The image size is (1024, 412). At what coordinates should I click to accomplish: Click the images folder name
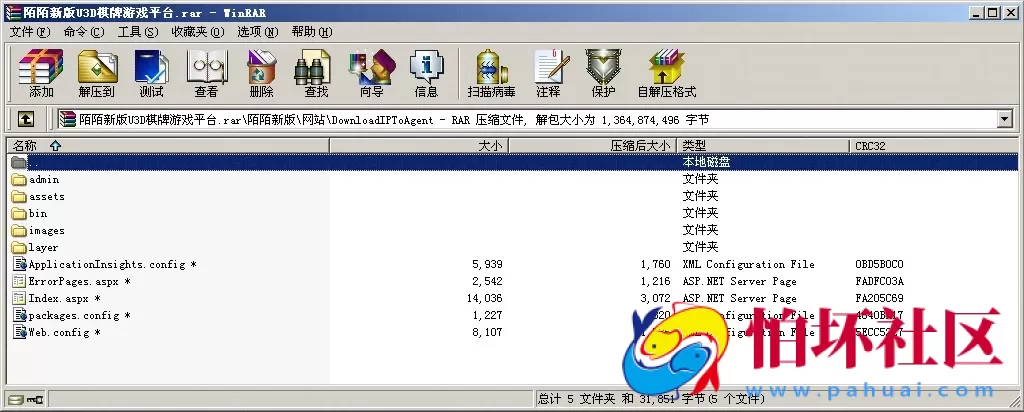[46, 230]
